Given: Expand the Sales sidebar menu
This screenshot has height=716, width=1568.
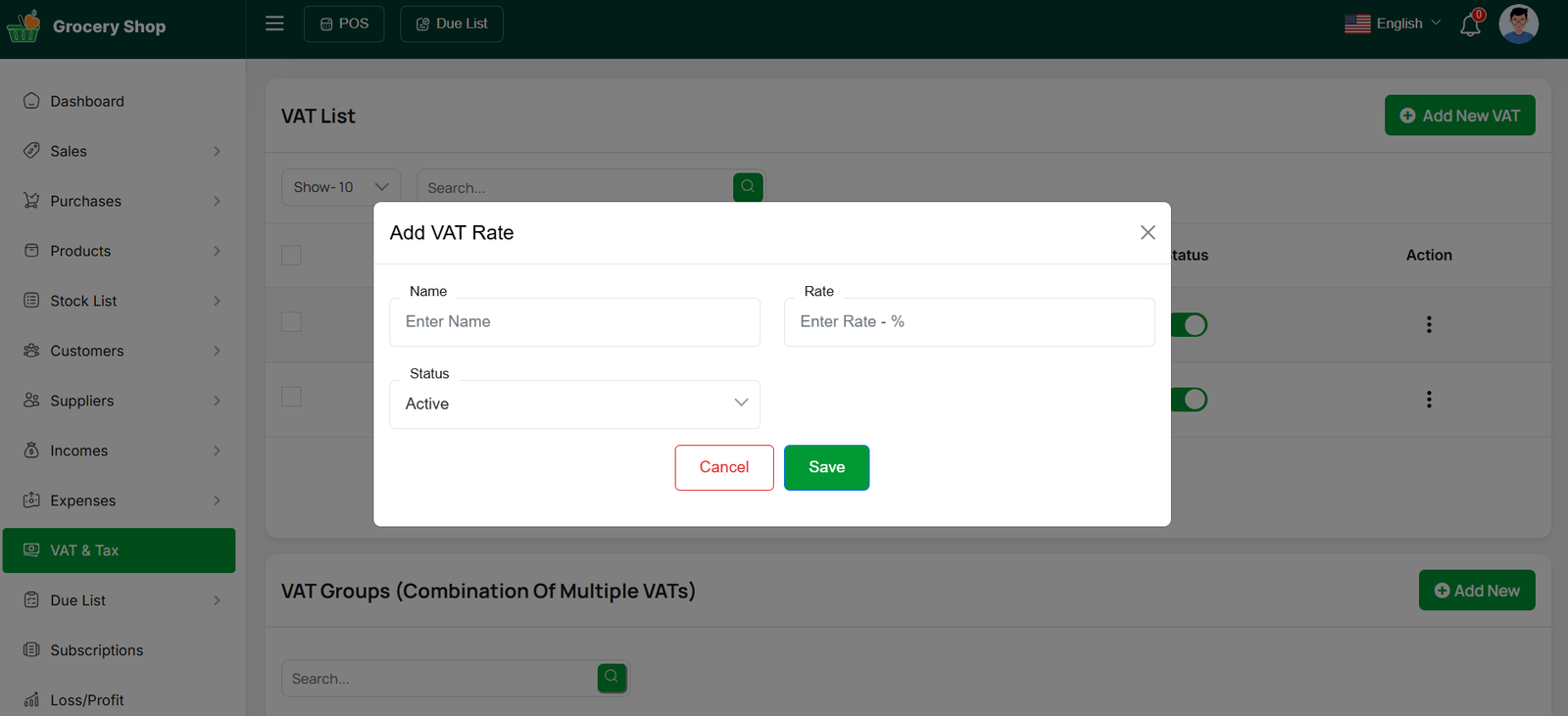Looking at the screenshot, I should [122, 151].
